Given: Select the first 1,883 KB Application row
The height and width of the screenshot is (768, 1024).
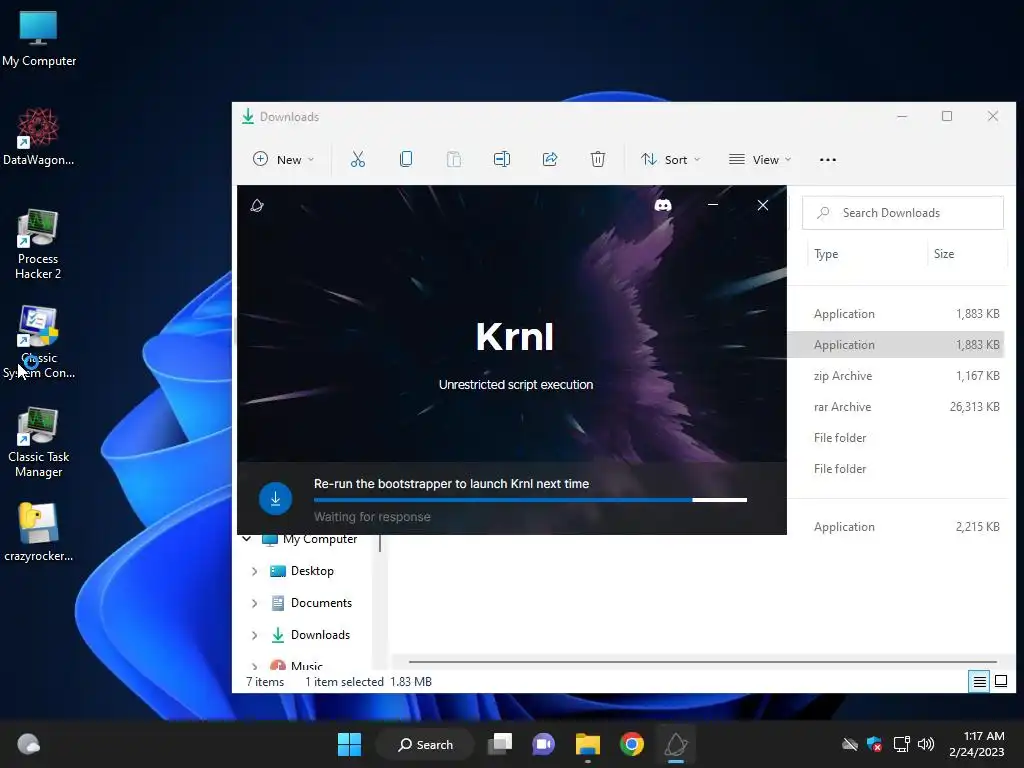Looking at the screenshot, I should (896, 314).
